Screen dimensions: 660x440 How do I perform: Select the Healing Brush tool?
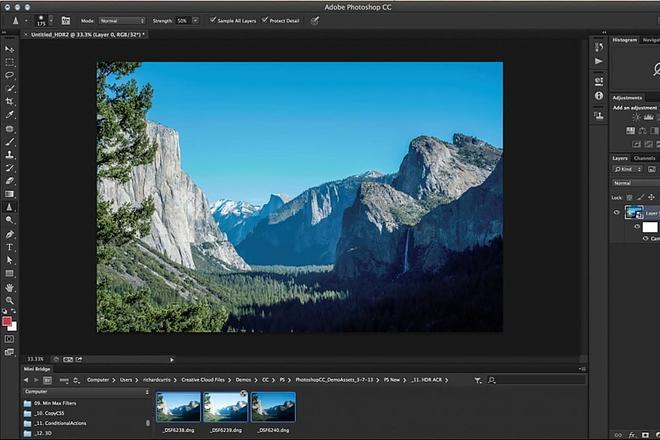9,128
